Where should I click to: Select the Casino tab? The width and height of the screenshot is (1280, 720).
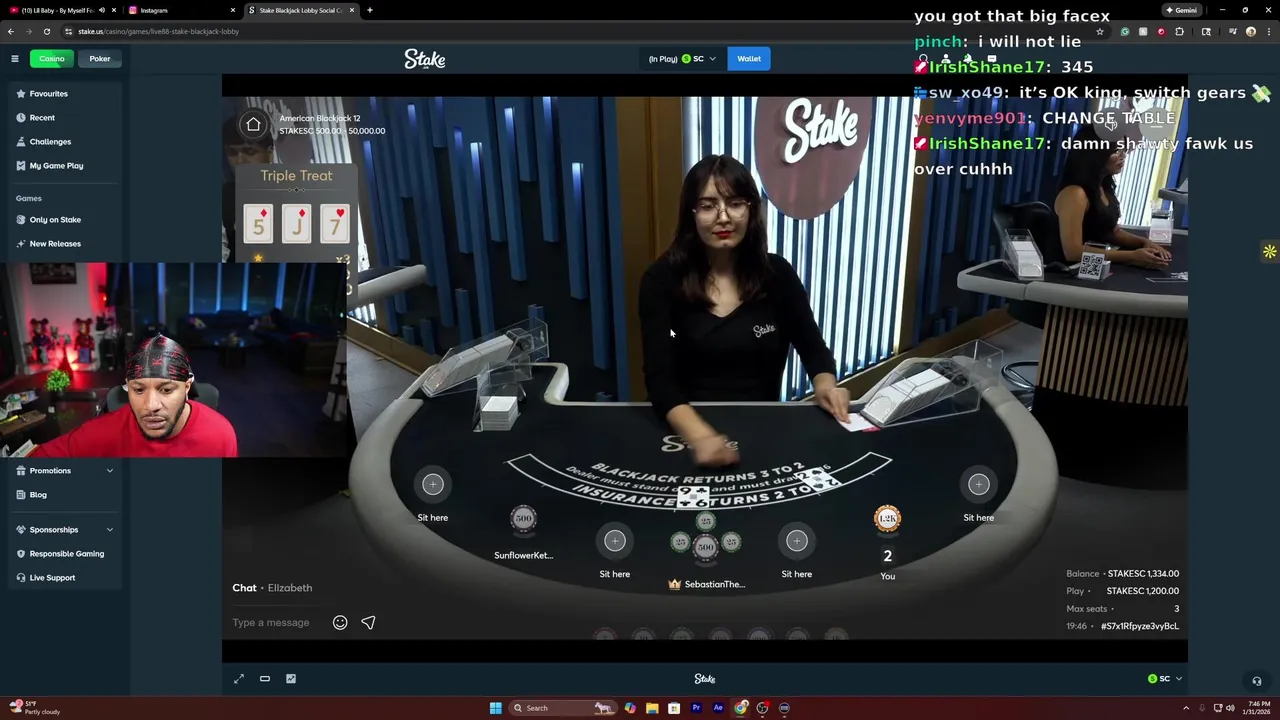52,59
